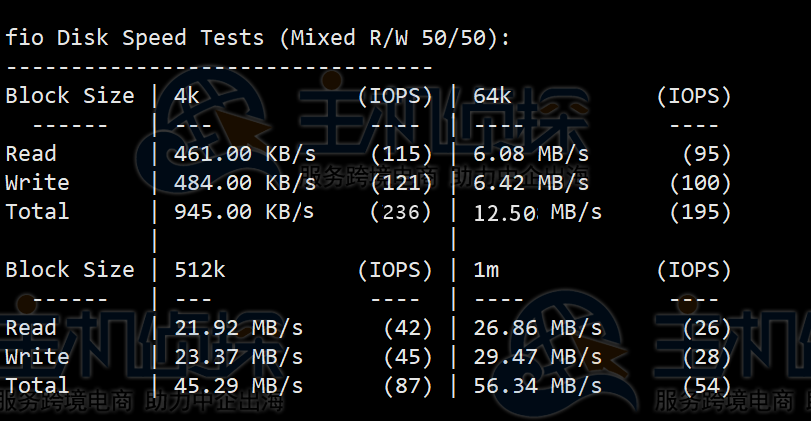This screenshot has width=811, height=421.
Task: Click the 26.86 MB/s read value
Action: click(x=537, y=328)
